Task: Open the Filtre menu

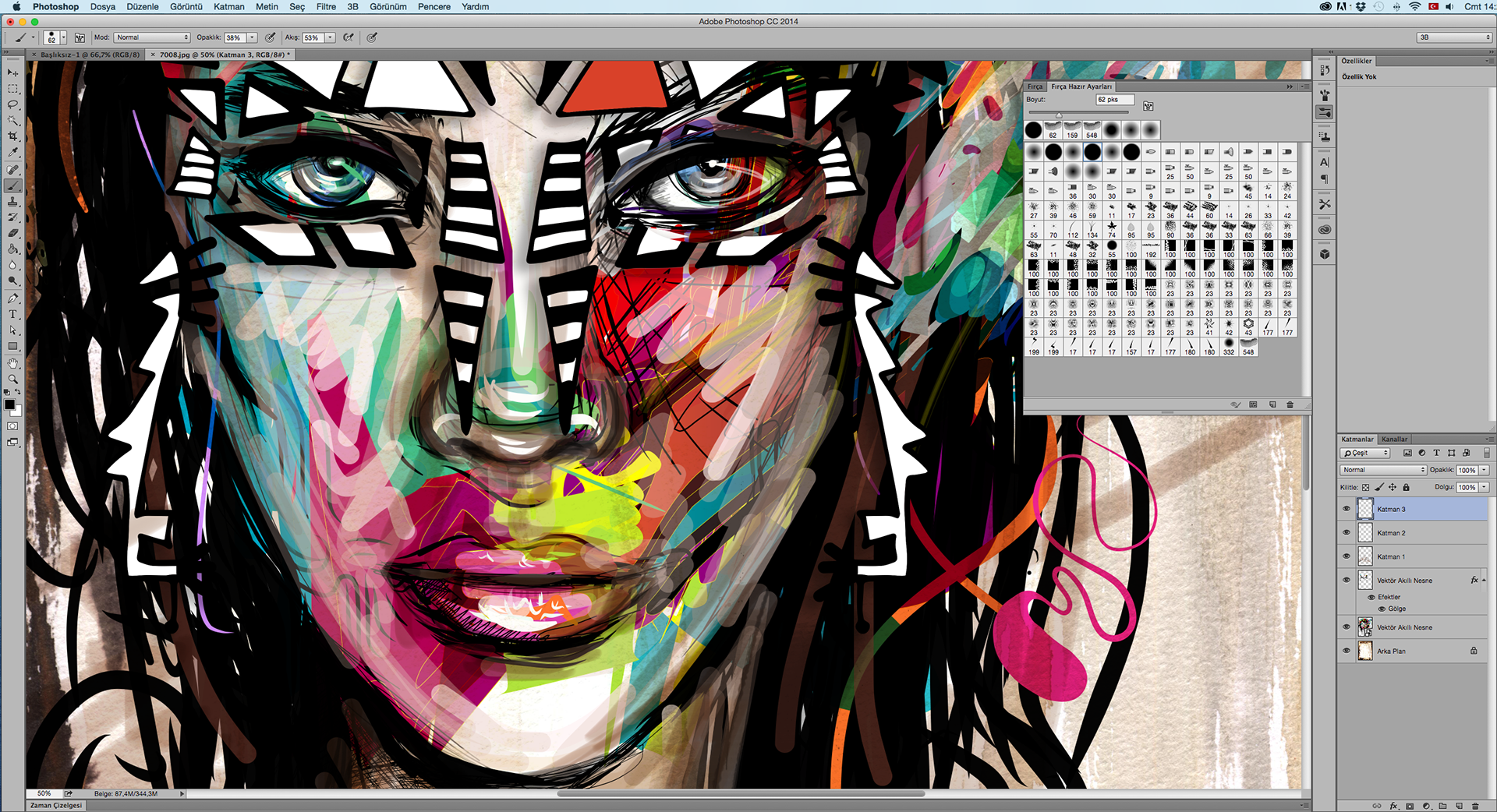Action: (326, 6)
